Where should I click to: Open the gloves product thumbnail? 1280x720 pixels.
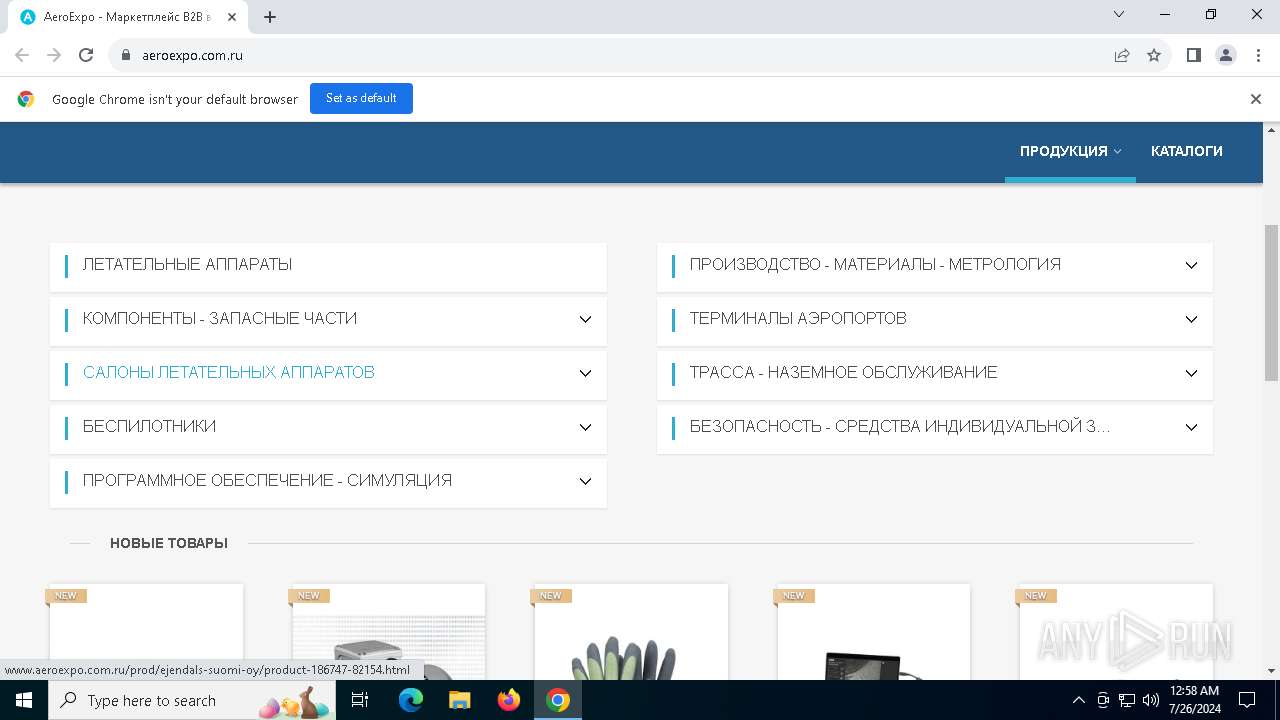coord(631,632)
